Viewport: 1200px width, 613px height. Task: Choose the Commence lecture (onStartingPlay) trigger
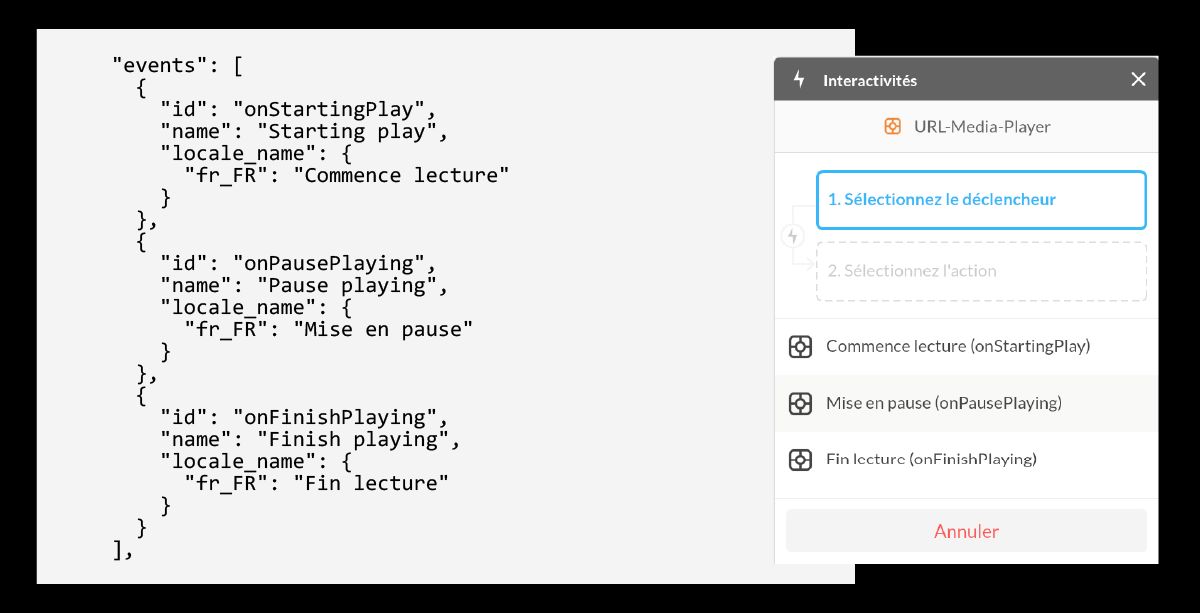coord(957,347)
